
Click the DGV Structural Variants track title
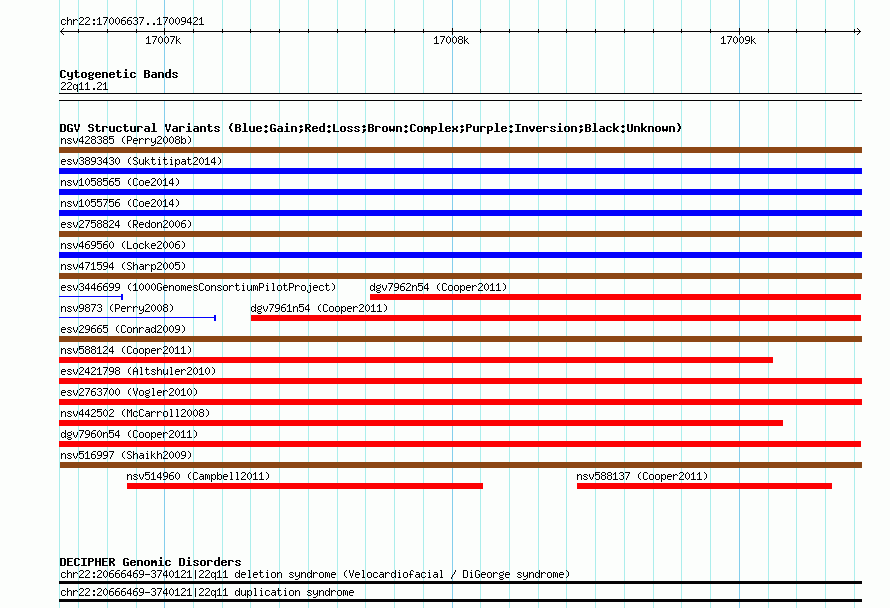(371, 128)
